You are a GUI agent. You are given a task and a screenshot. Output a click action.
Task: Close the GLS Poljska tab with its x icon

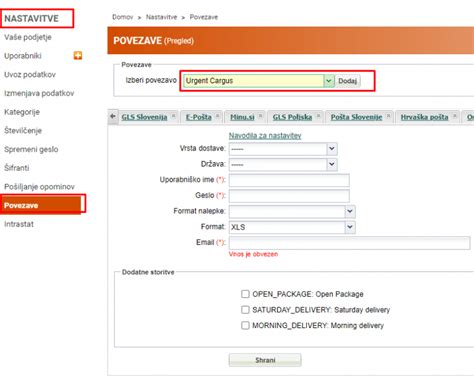point(318,116)
